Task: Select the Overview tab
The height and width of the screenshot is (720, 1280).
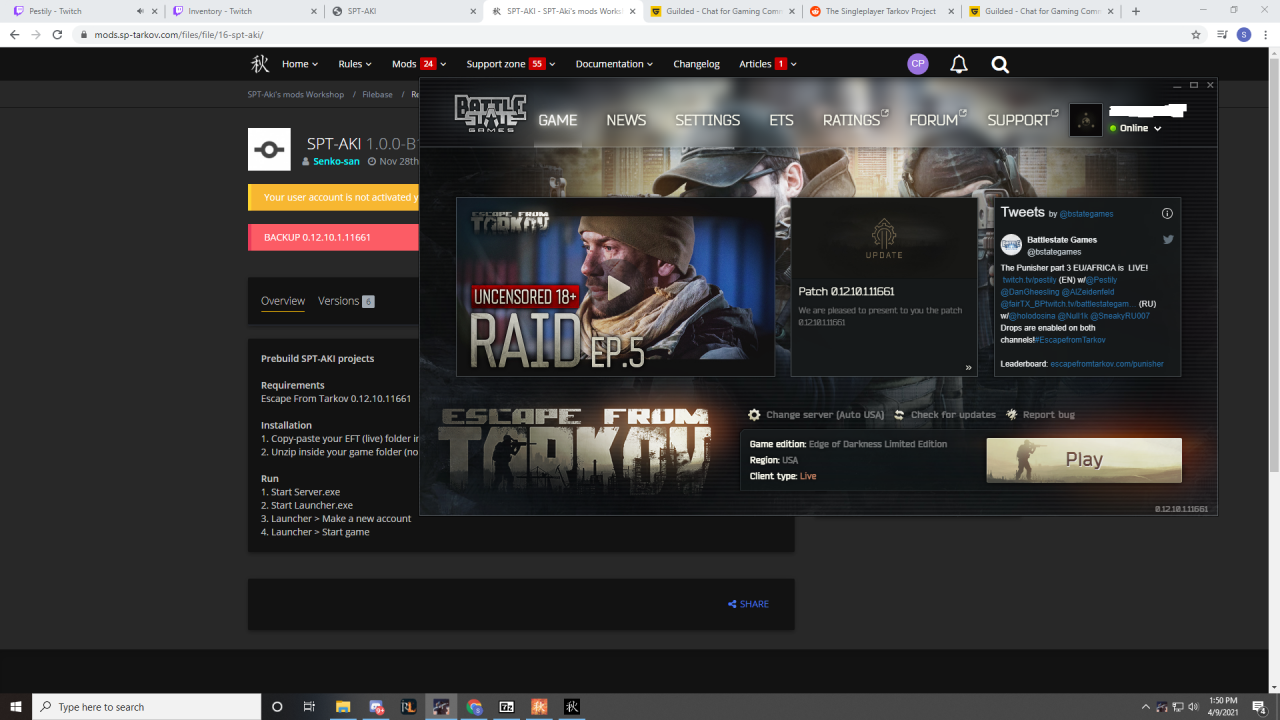Action: [283, 301]
